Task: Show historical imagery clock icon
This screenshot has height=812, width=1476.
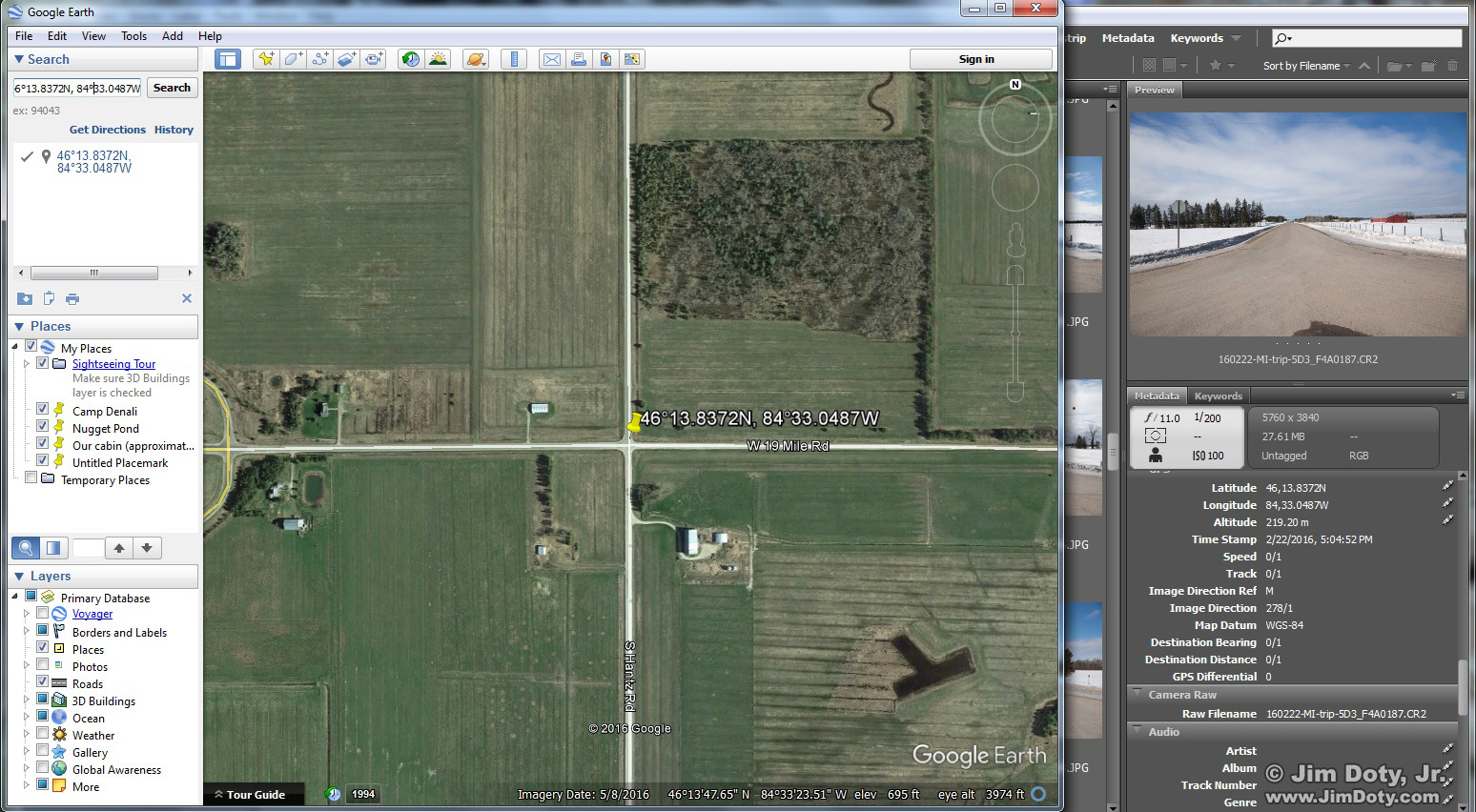Action: coord(411,59)
